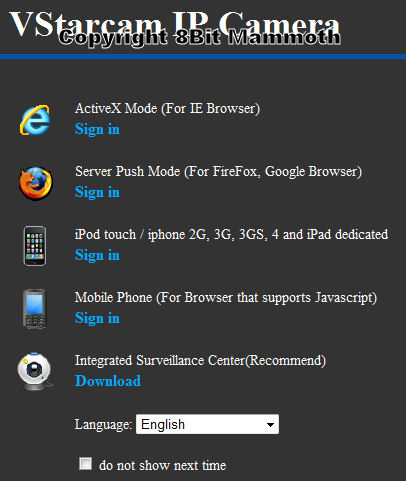Click the iPod touch / iPhone dedicated text

pyautogui.click(x=231, y=235)
